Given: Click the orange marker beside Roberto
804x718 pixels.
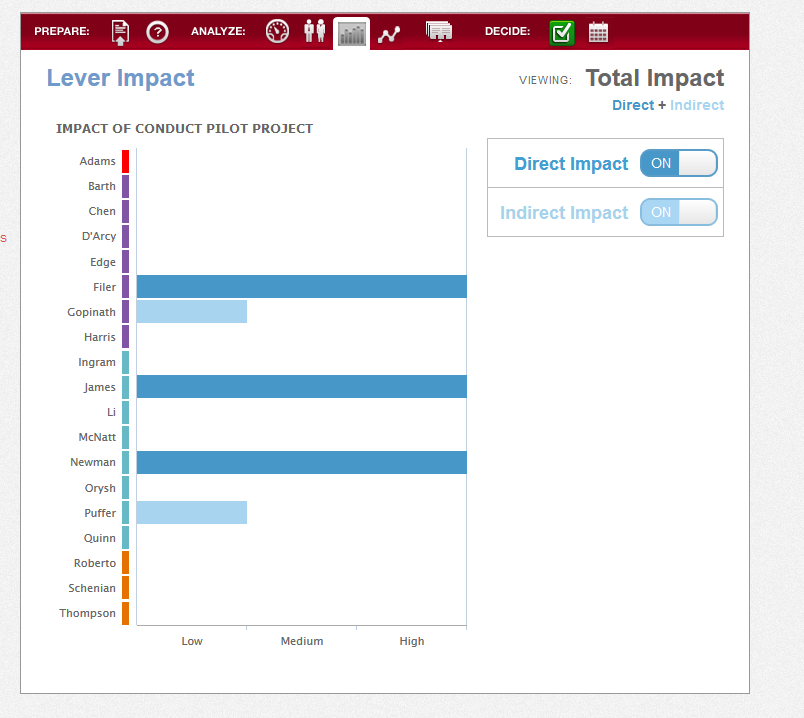Looking at the screenshot, I should (x=125, y=563).
